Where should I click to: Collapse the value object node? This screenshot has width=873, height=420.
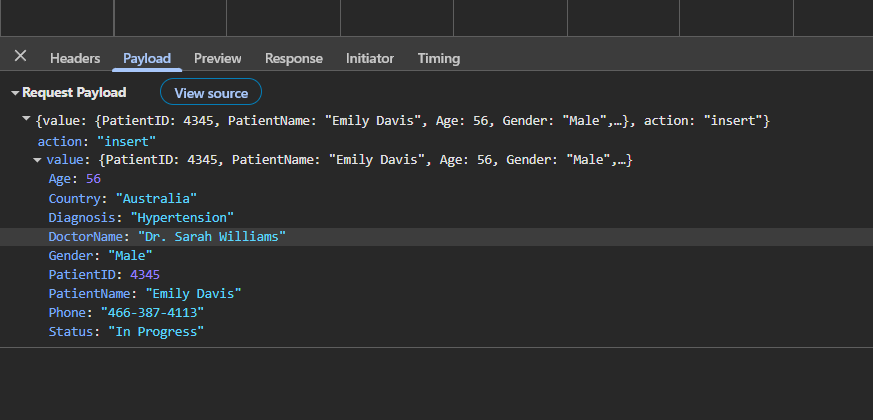click(37, 160)
